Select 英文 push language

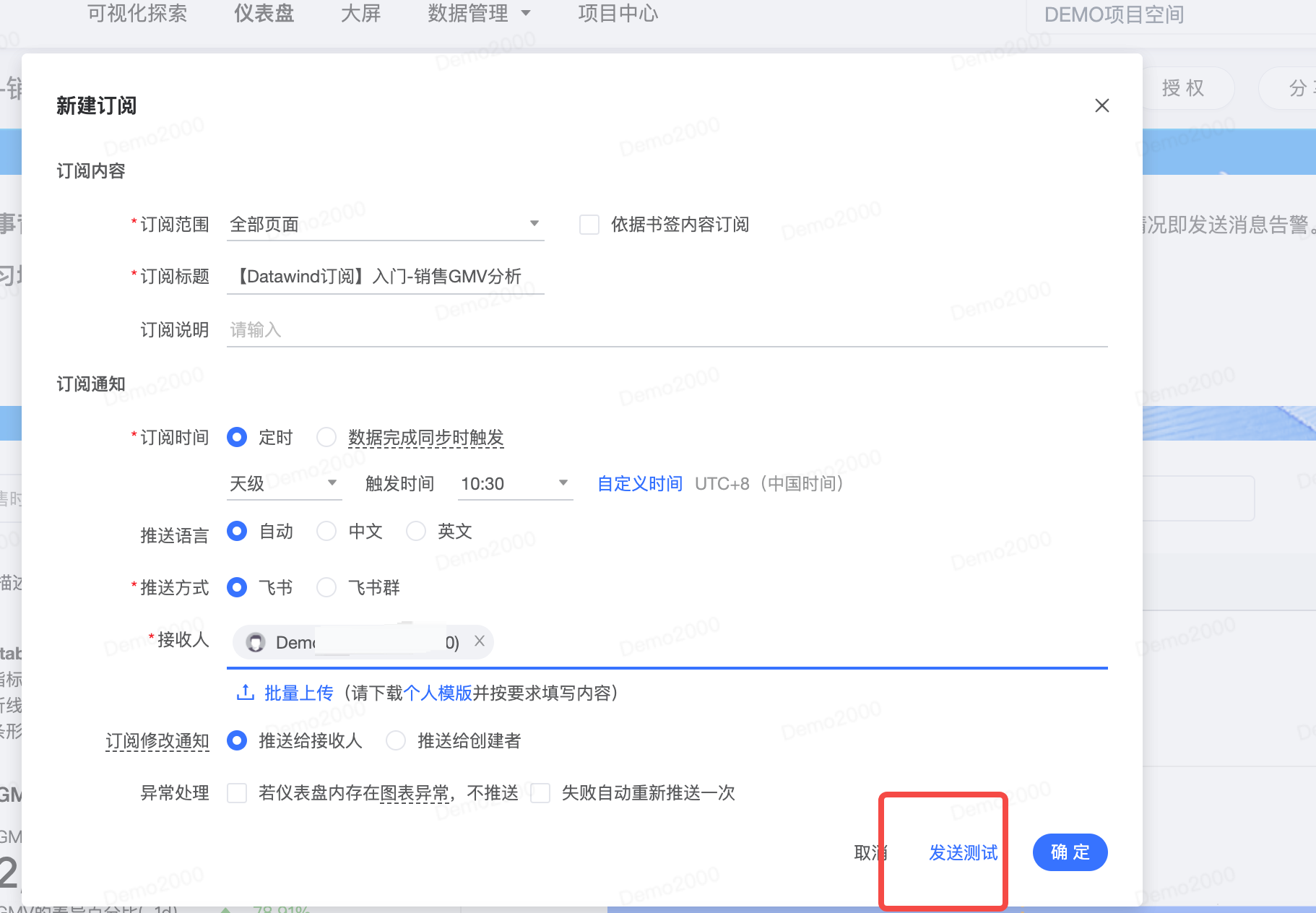(x=416, y=531)
